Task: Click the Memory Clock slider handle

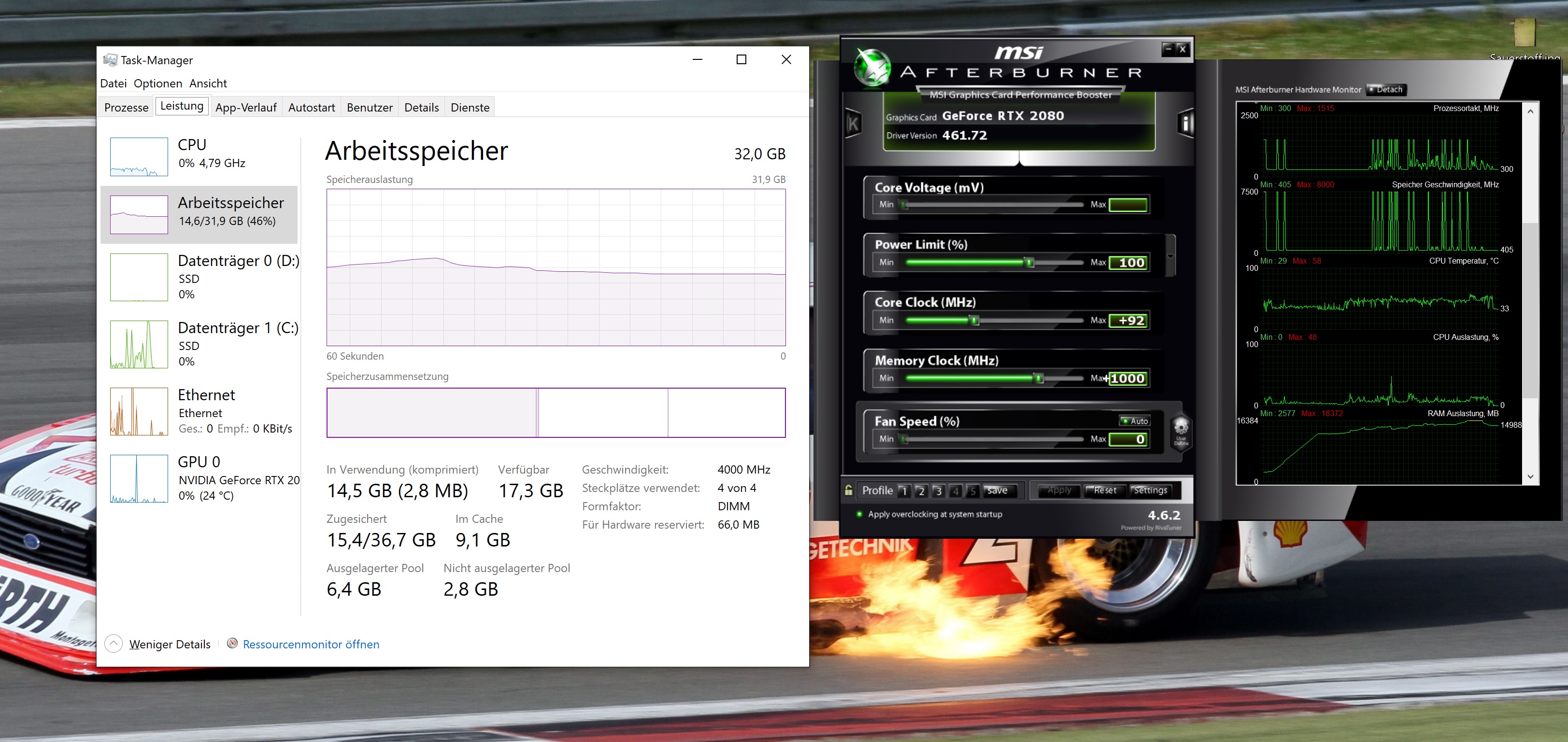Action: (x=1039, y=378)
